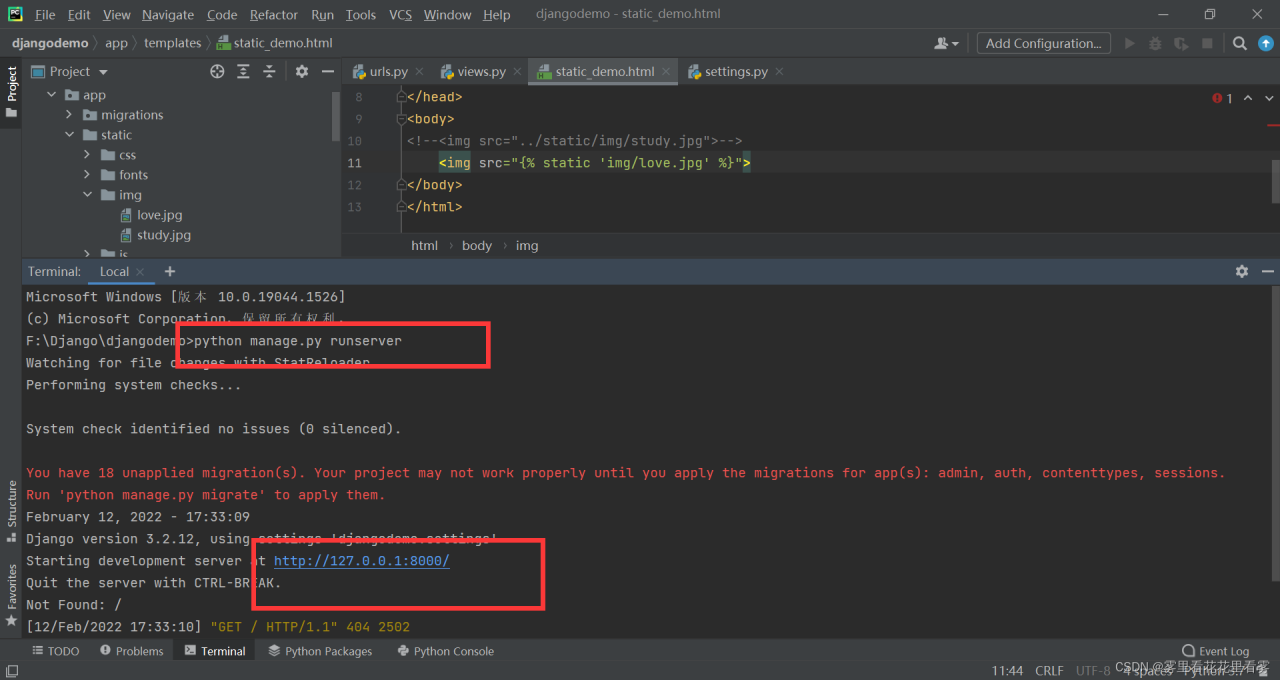Toggle the Project tool window sidebar button
Image resolution: width=1280 pixels, height=680 pixels.
(12, 92)
